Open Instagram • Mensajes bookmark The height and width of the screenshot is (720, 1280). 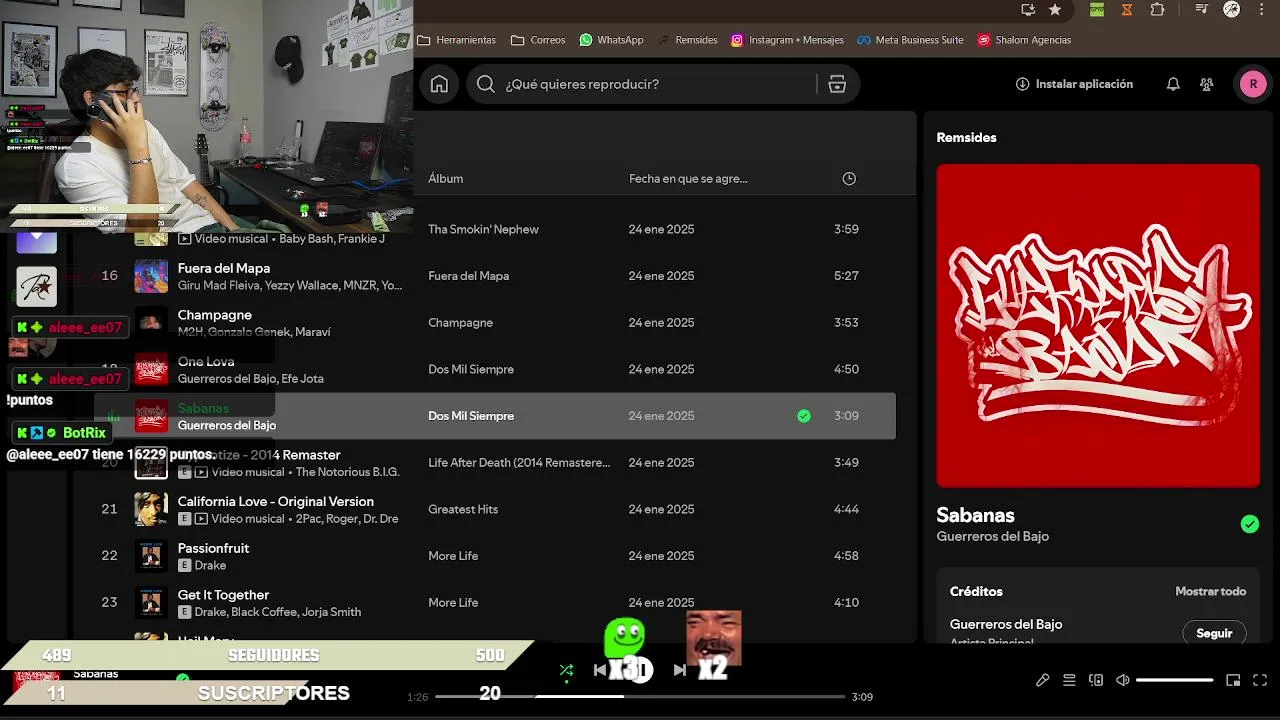click(x=787, y=40)
